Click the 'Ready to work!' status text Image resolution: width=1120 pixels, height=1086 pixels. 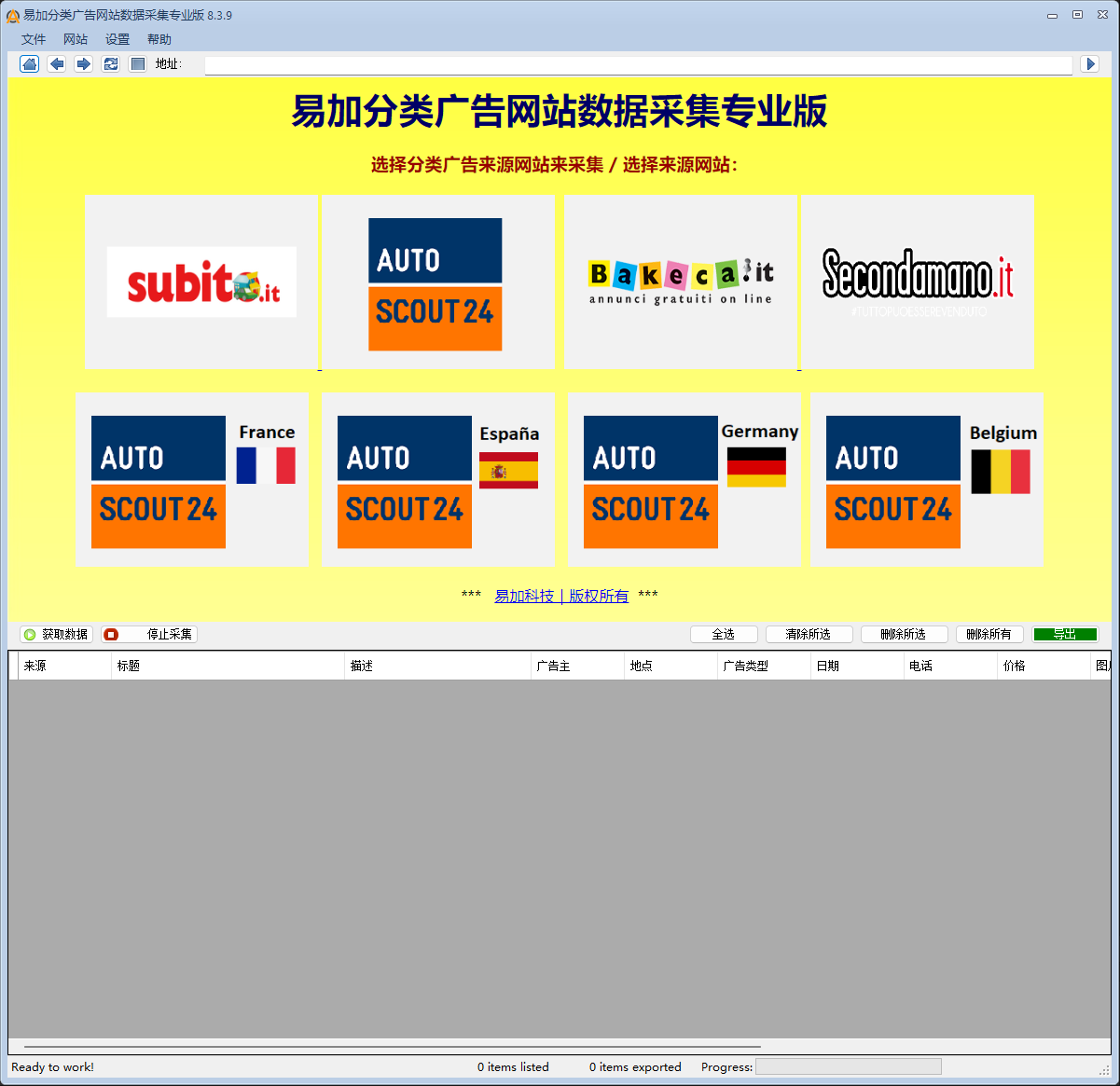(x=52, y=1067)
